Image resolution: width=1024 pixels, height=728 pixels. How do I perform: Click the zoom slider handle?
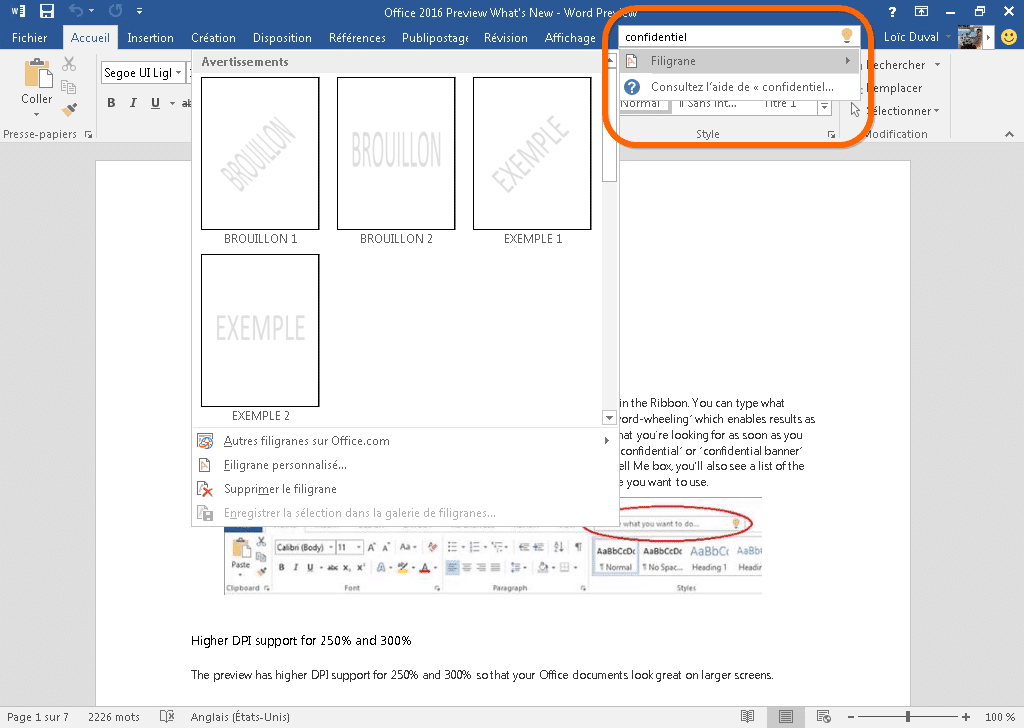pos(908,716)
